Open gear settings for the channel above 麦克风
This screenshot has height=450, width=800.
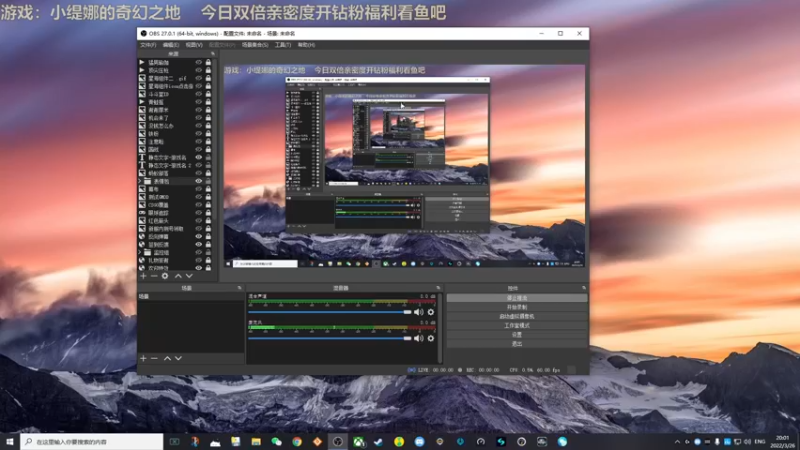click(x=431, y=312)
